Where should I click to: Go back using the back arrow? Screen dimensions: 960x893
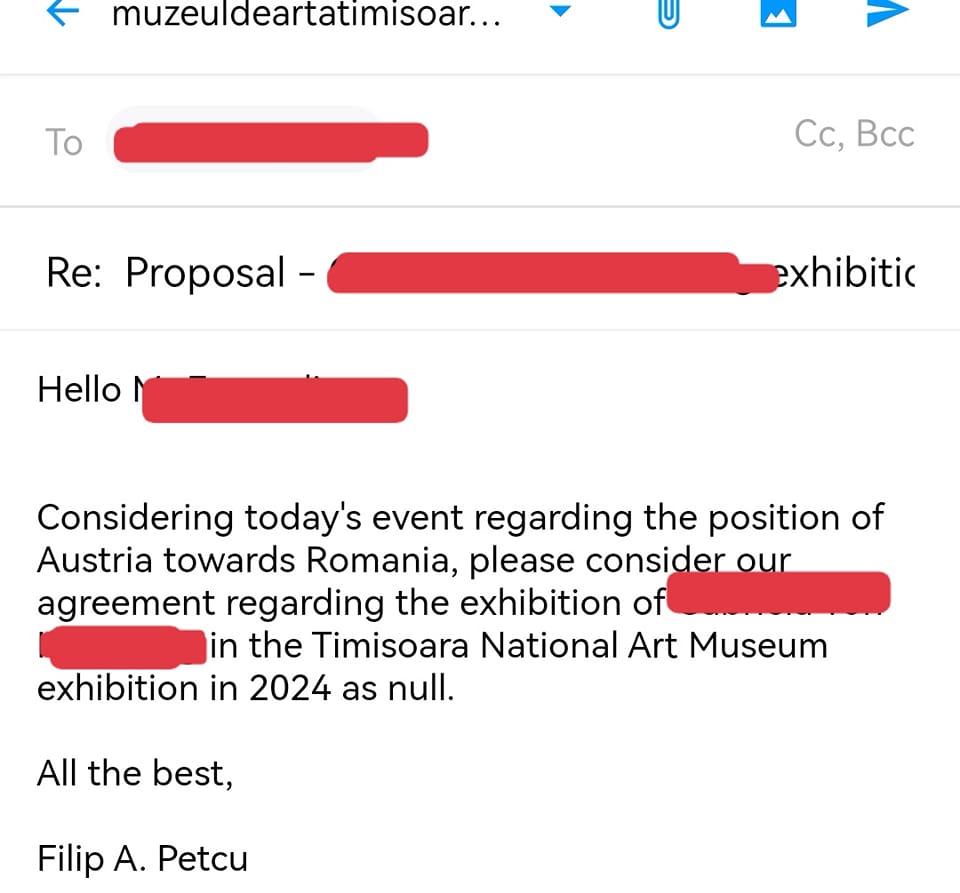tap(63, 13)
